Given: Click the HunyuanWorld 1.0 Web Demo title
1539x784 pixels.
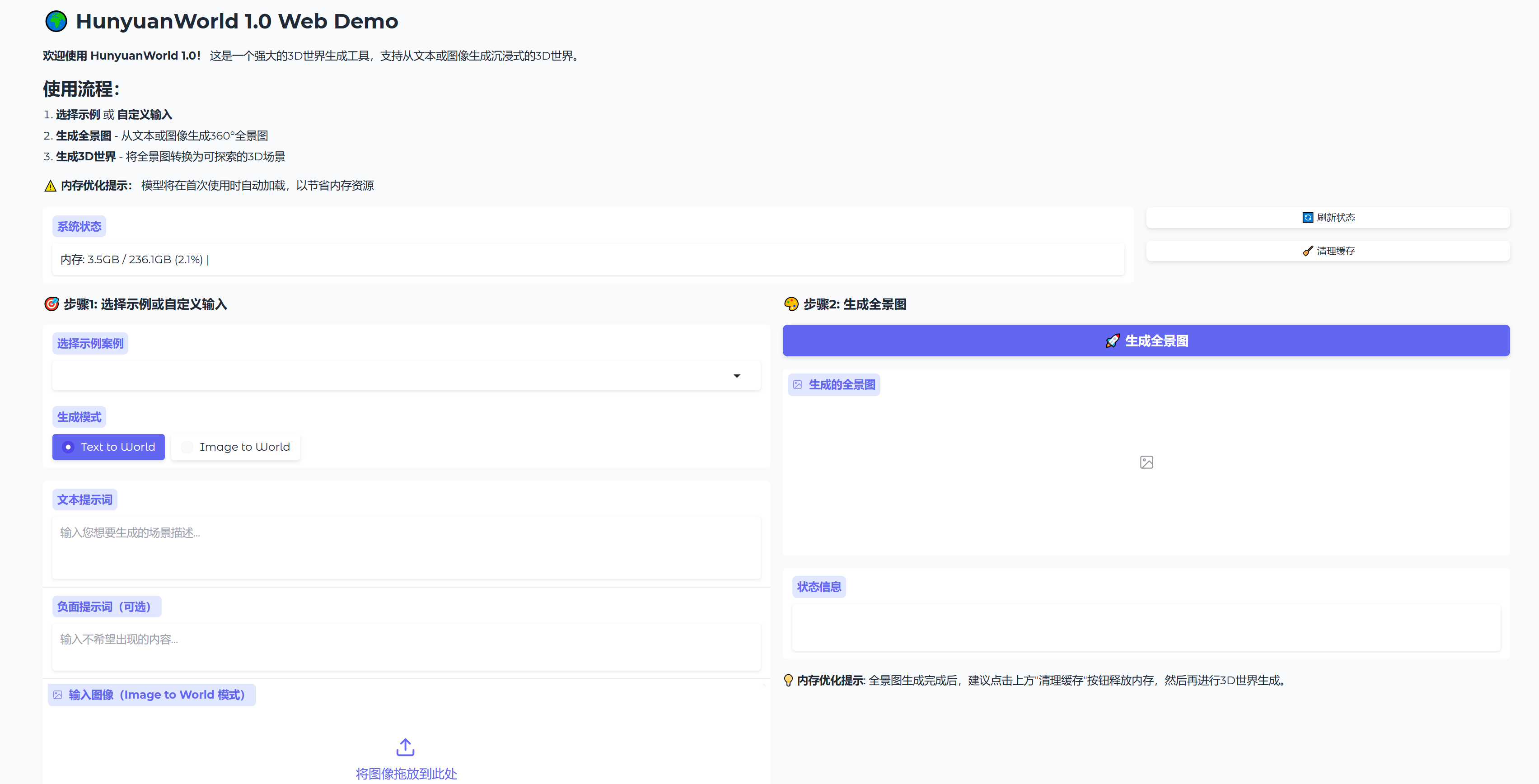Looking at the screenshot, I should (x=237, y=22).
